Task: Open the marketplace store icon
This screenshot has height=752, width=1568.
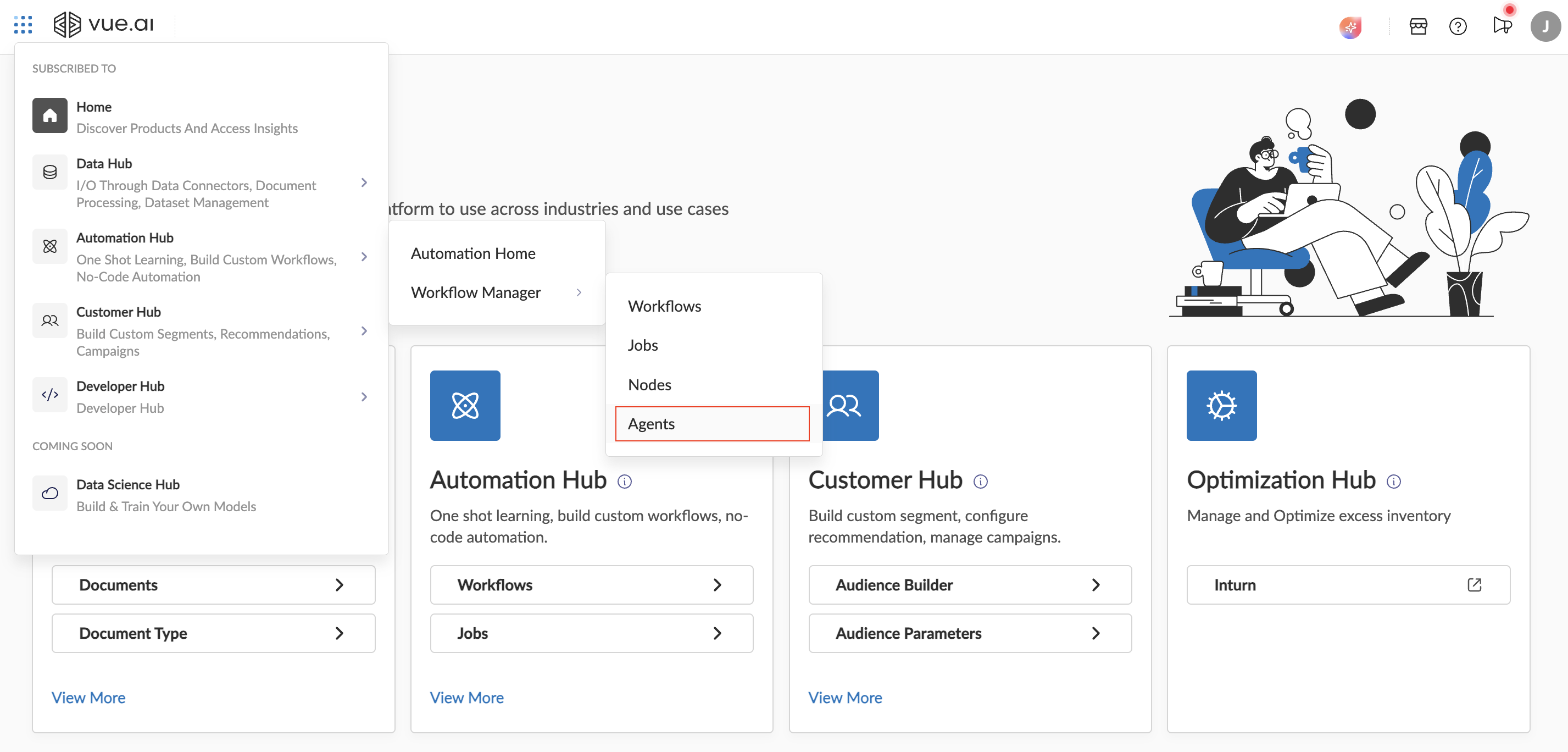Action: [x=1417, y=27]
